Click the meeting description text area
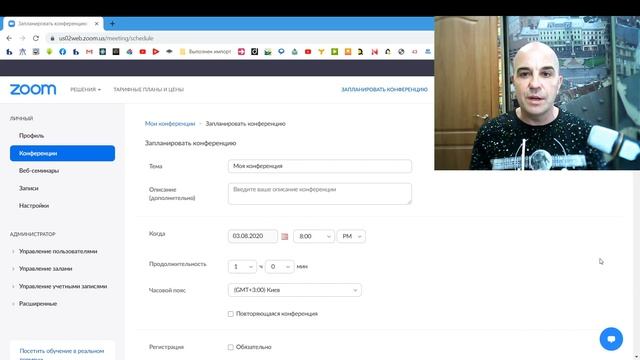The image size is (640, 360). click(320, 193)
